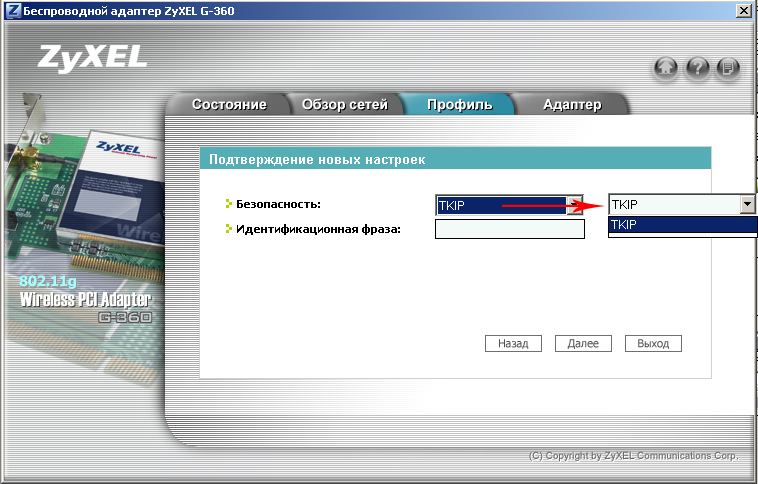
Task: Click the Идентификационная фраза: label
Action: (318, 229)
